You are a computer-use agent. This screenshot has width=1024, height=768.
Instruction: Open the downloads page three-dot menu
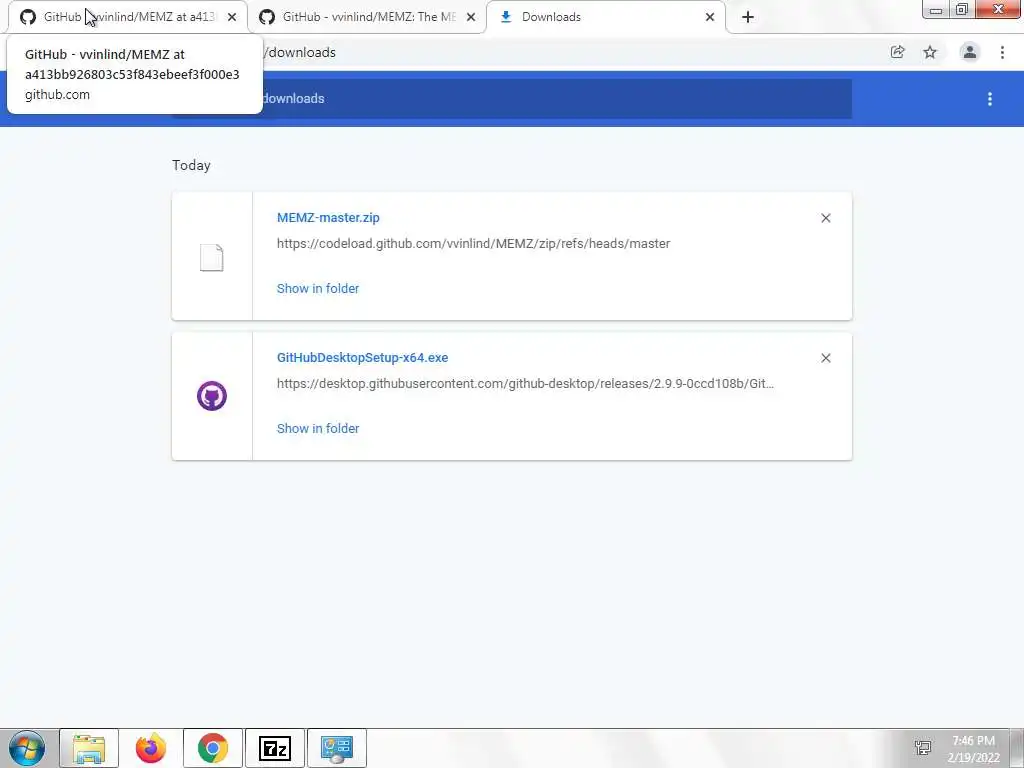pos(989,99)
